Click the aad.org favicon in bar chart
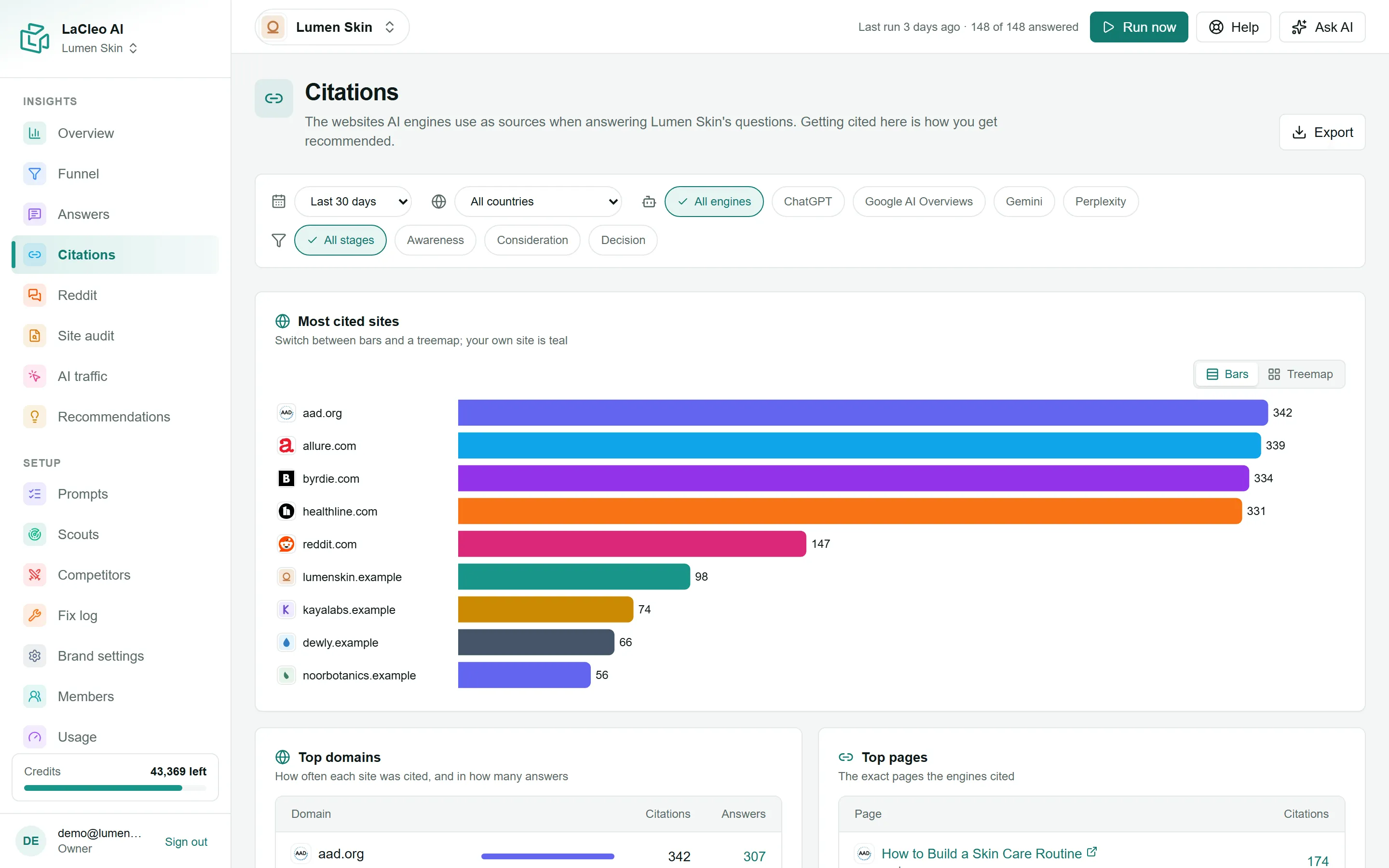 coord(286,413)
